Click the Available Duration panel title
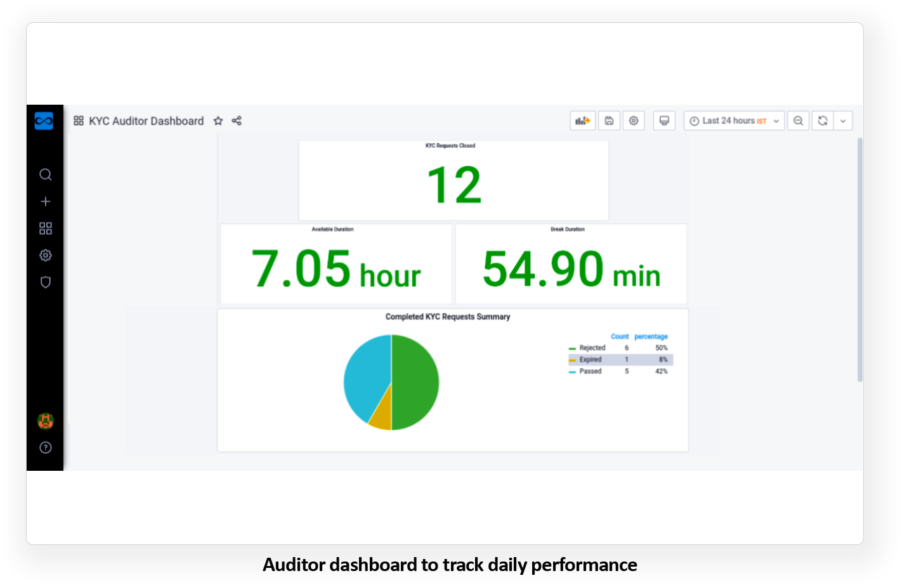This screenshot has height=585, width=900. (332, 229)
